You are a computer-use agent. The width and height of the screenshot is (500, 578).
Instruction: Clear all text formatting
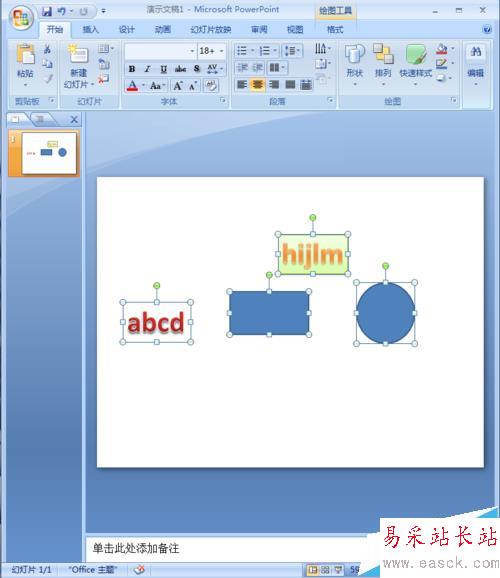pyautogui.click(x=211, y=86)
